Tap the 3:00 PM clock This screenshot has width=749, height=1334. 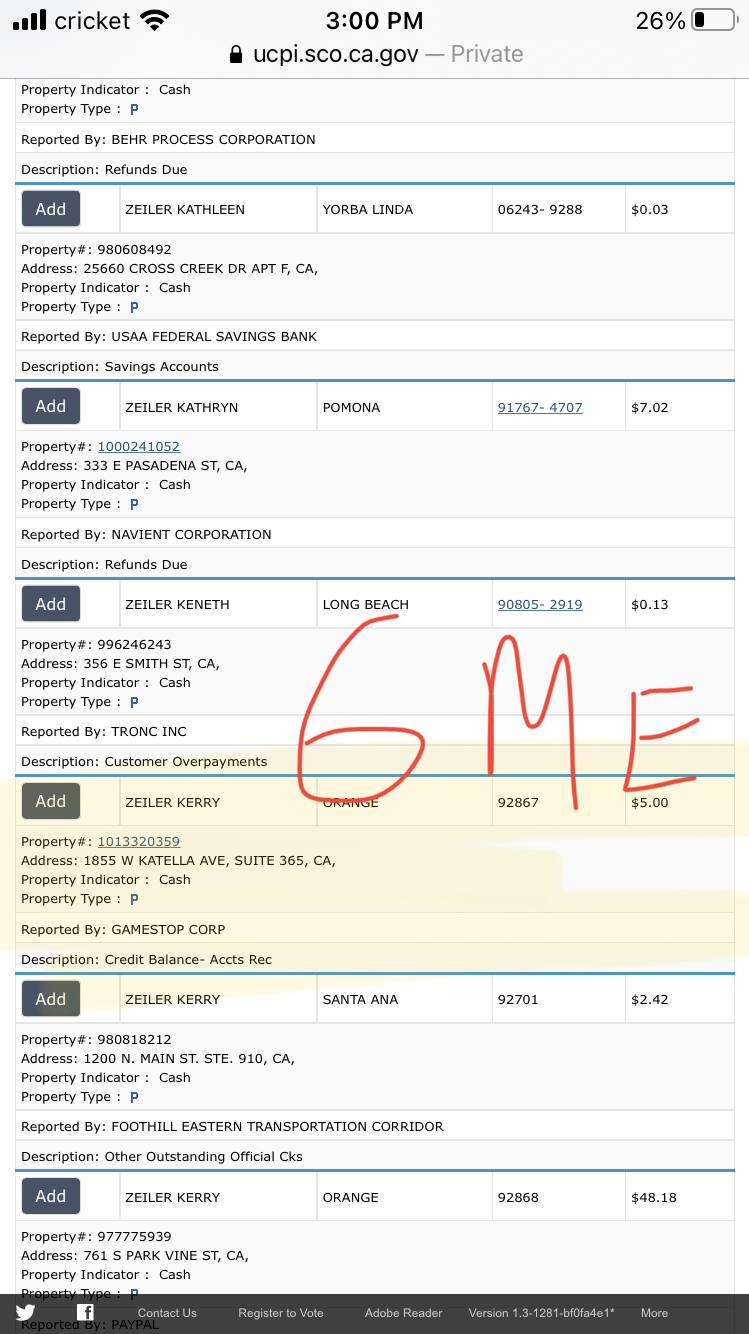click(375, 20)
